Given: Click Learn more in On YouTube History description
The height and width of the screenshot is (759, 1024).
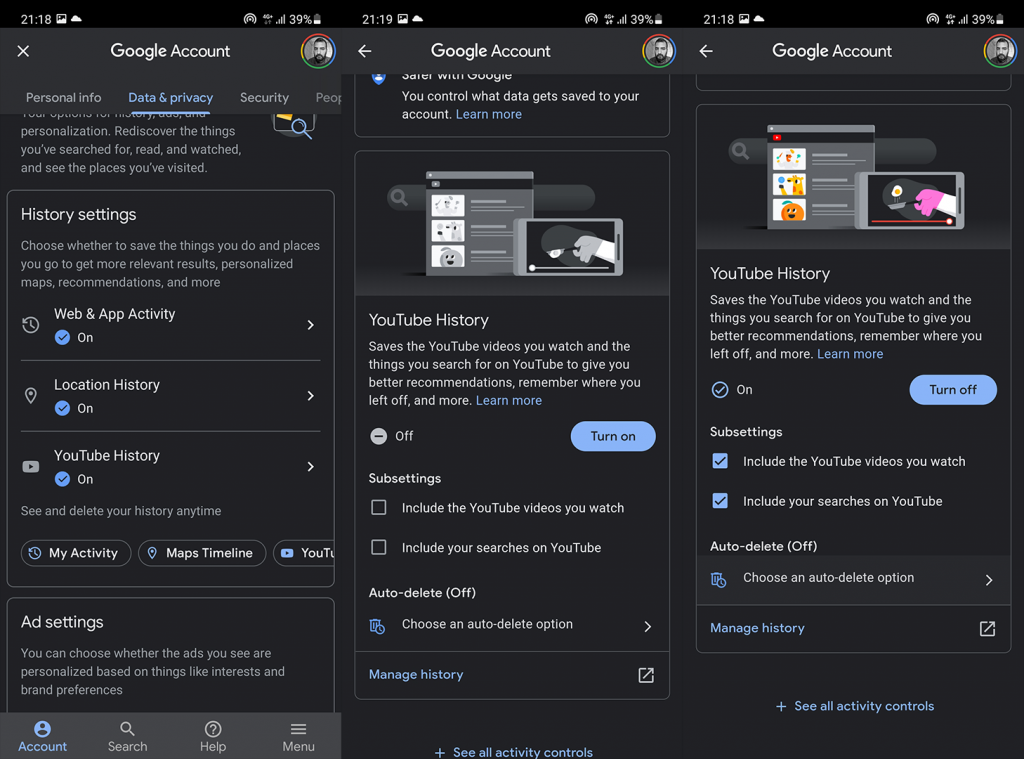Looking at the screenshot, I should coord(850,354).
